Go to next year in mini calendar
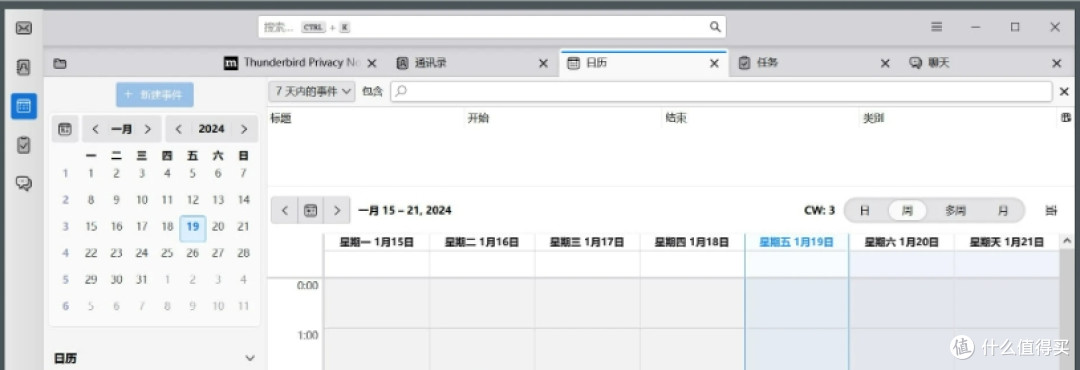Image resolution: width=1080 pixels, height=370 pixels. pyautogui.click(x=244, y=129)
